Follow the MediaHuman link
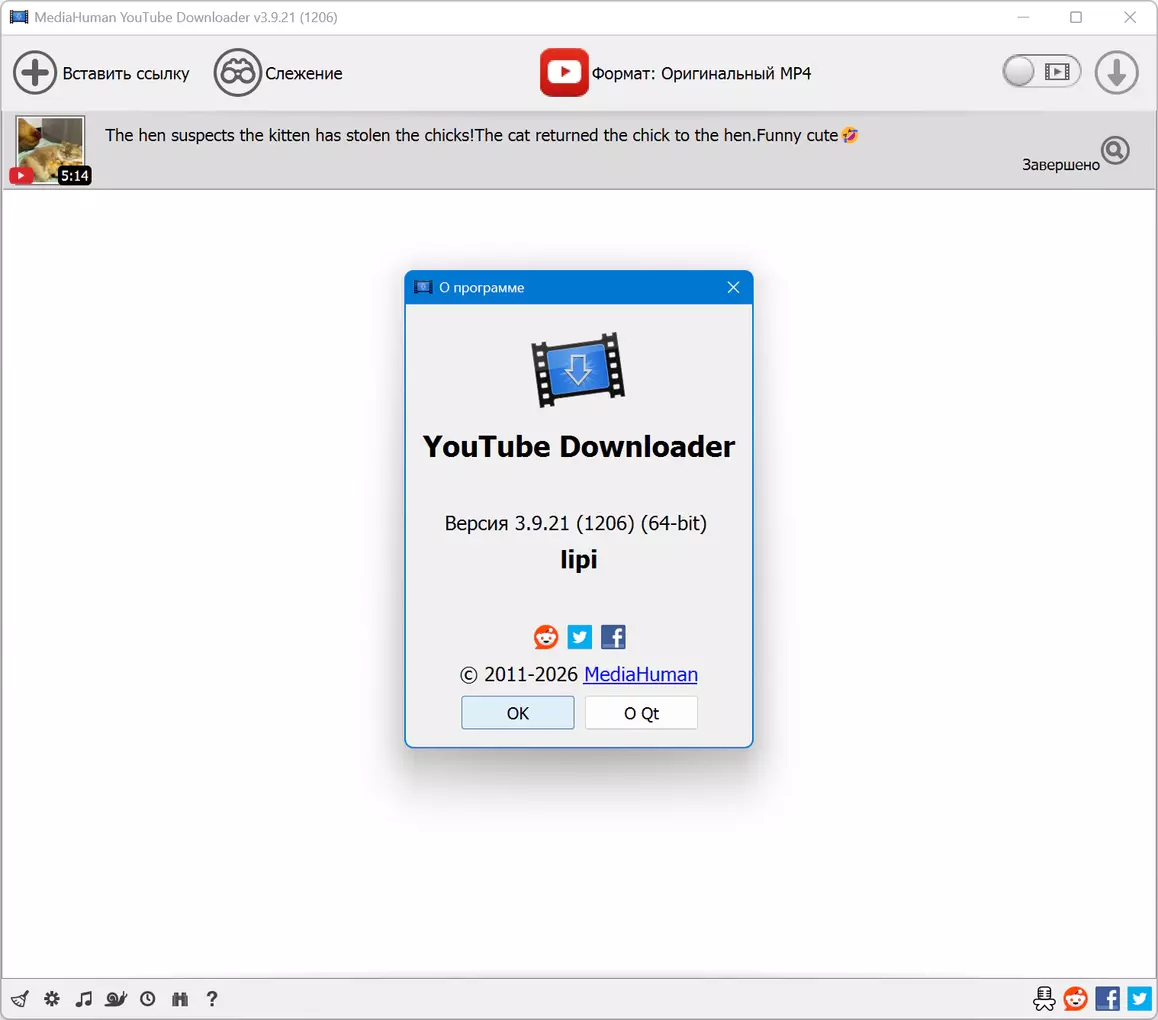 [640, 674]
